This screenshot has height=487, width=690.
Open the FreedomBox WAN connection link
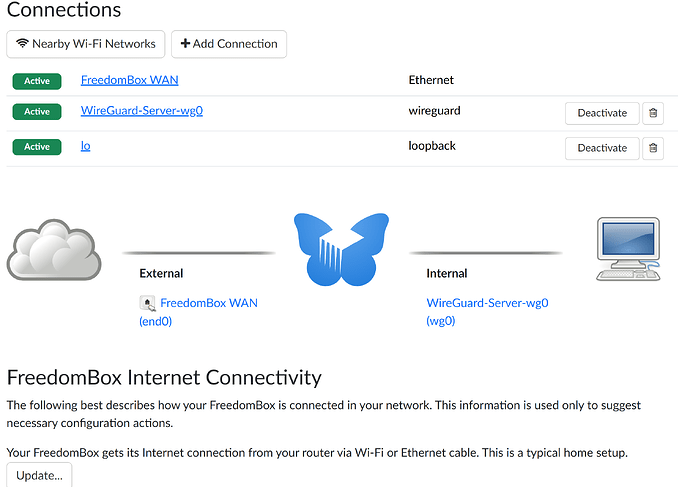129,80
